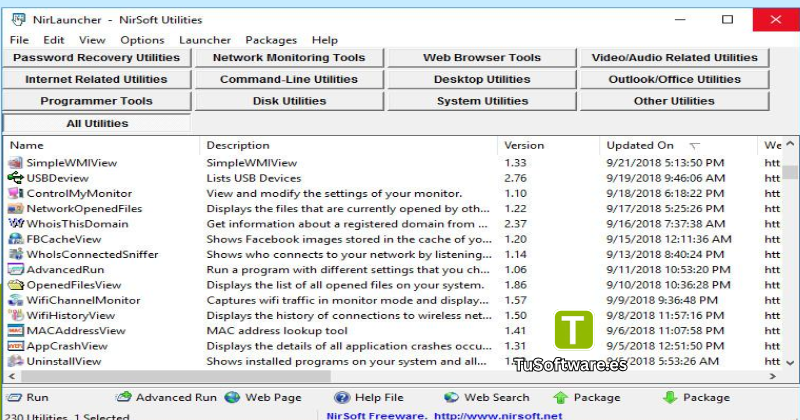Switch to Disk Utilities group
The height and width of the screenshot is (420, 800).
pyautogui.click(x=289, y=101)
